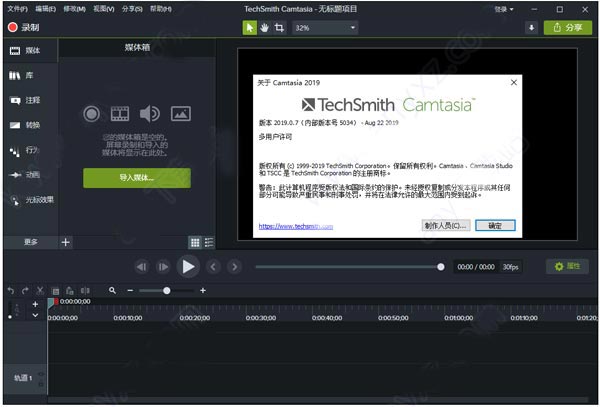The width and height of the screenshot is (600, 407).
Task: Click the 制作人员 Credits button
Action: click(446, 226)
